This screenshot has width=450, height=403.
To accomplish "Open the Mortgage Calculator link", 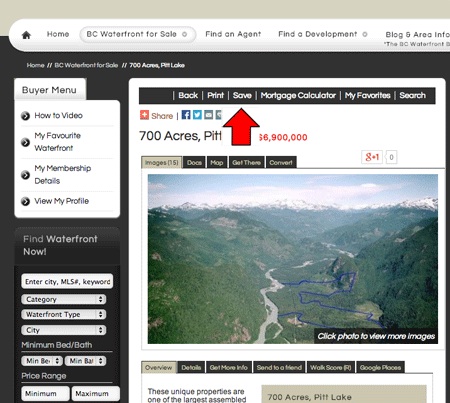I will point(298,96).
